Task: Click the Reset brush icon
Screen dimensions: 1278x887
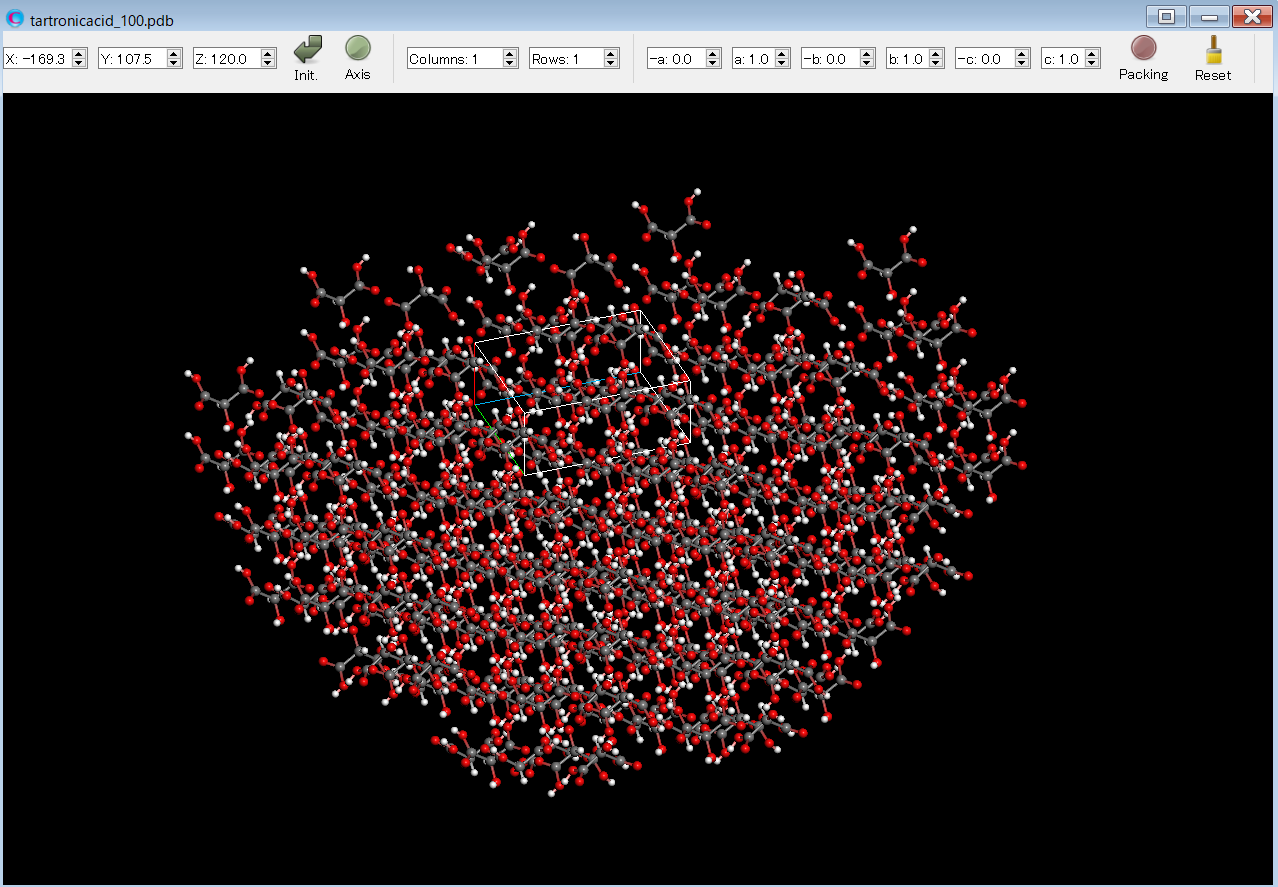Action: (1212, 51)
